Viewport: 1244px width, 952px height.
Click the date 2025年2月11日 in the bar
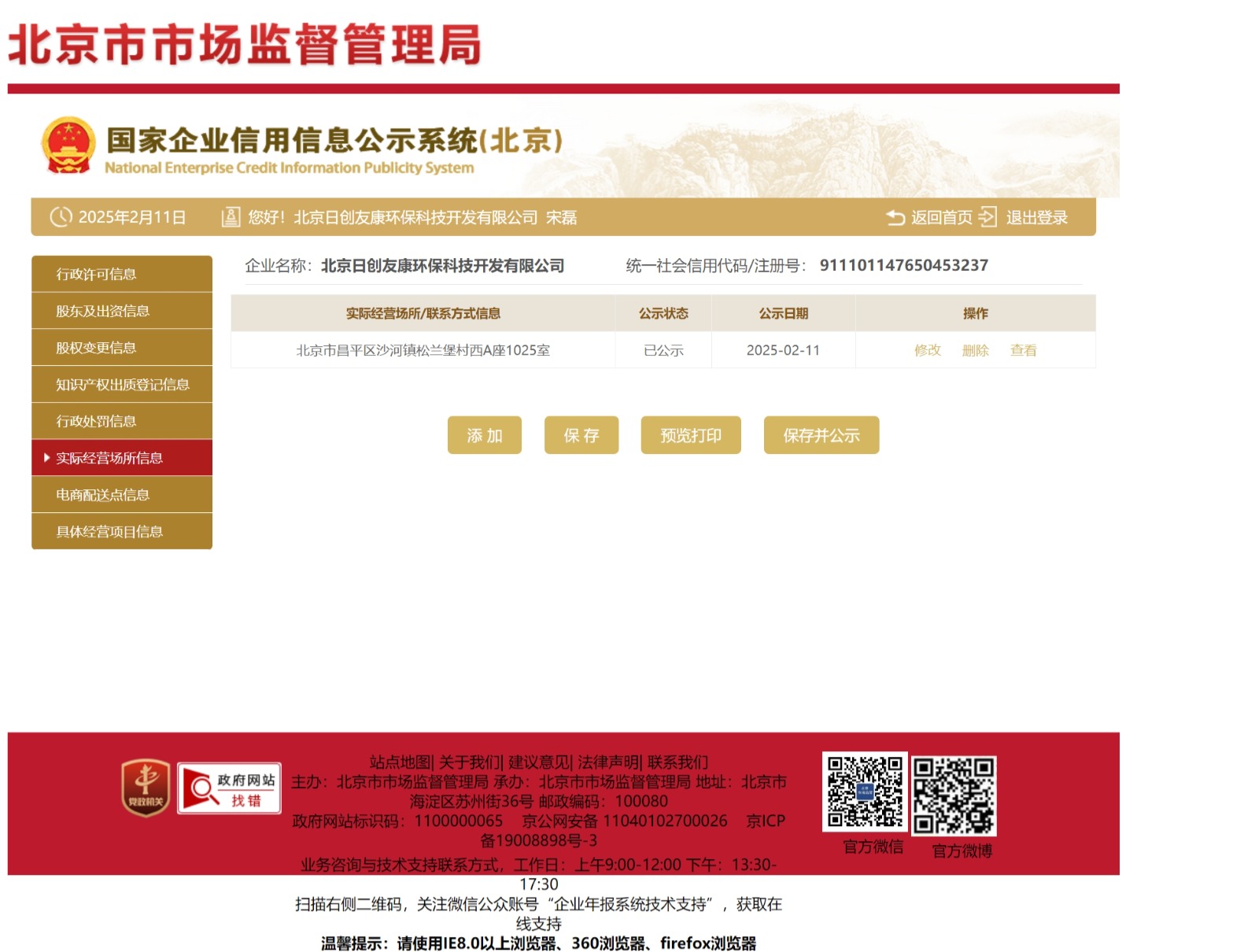click(x=132, y=217)
